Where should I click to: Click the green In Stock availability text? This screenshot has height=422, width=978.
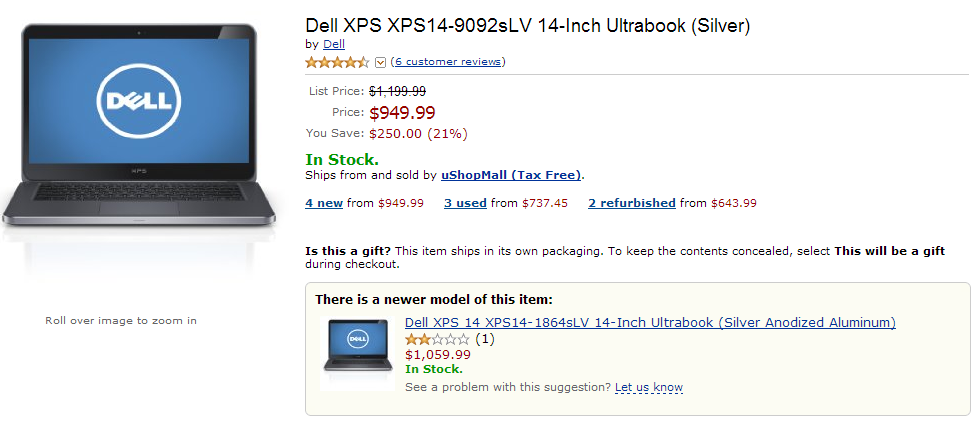tap(342, 159)
